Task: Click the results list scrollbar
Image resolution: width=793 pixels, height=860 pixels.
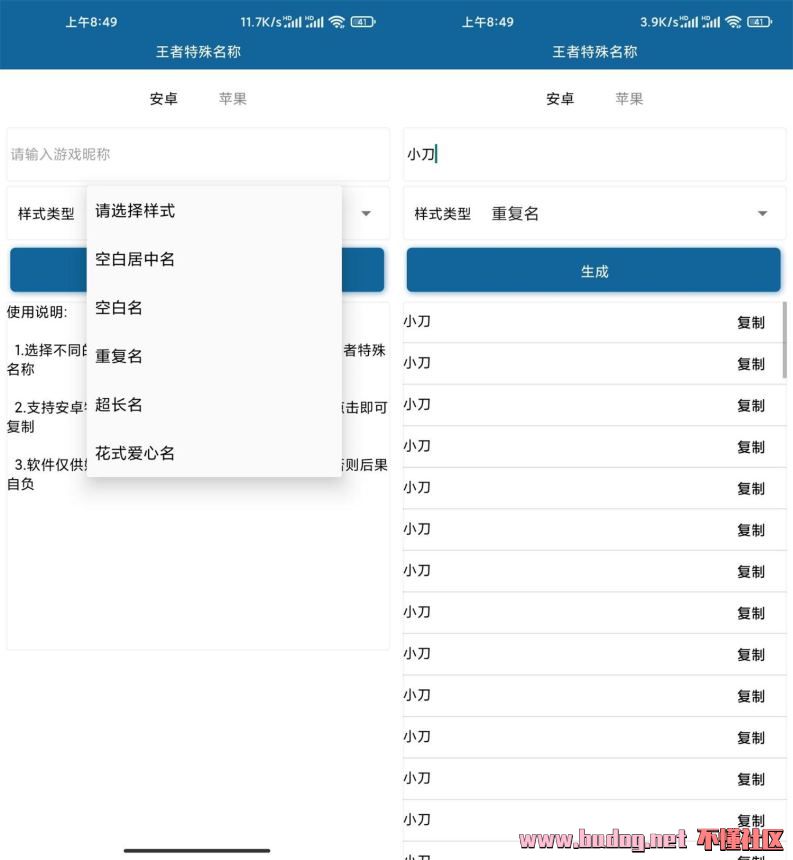Action: (784, 340)
